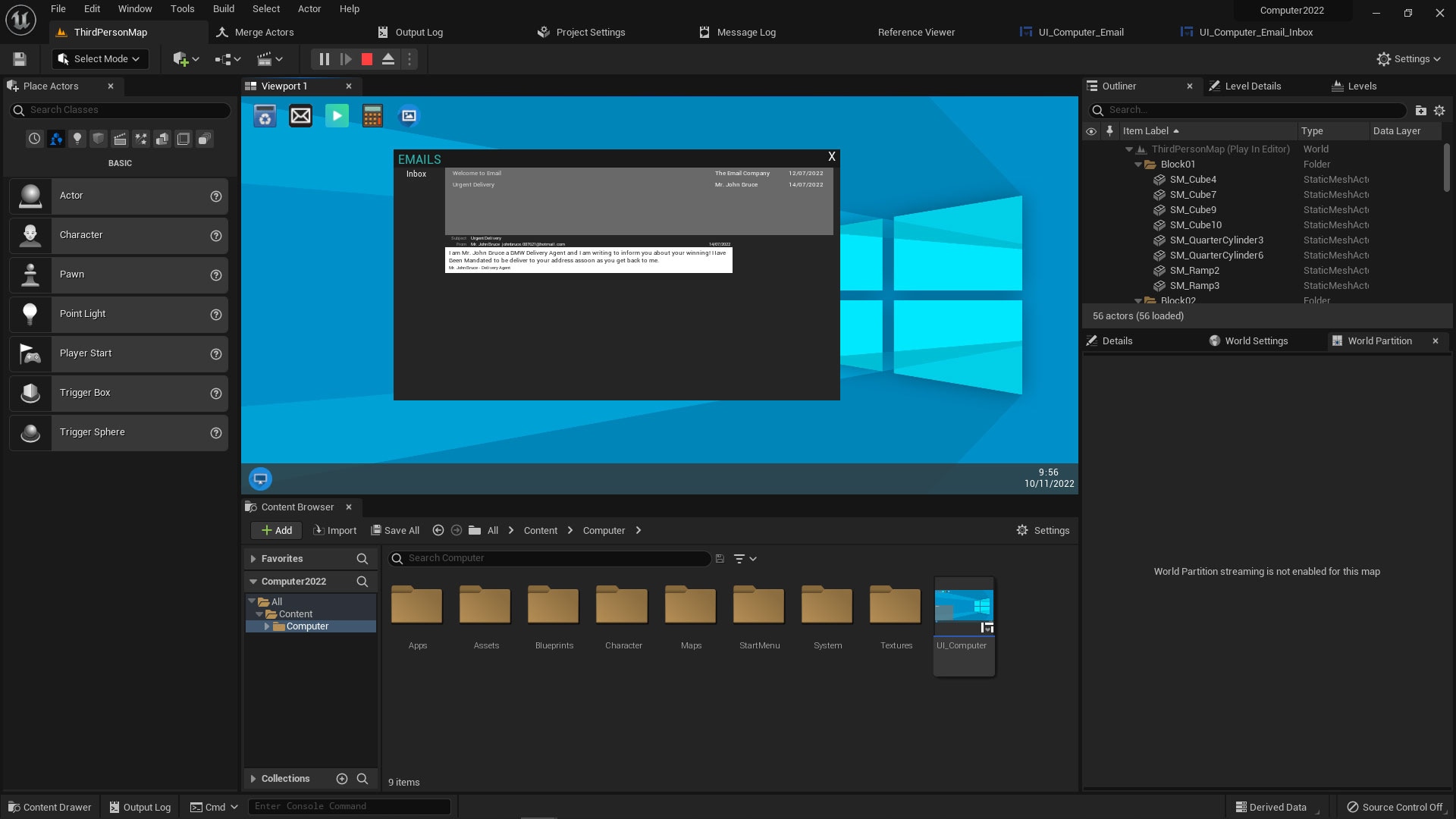
Task: Click the recycle bin desktop icon in viewport
Action: (x=265, y=116)
